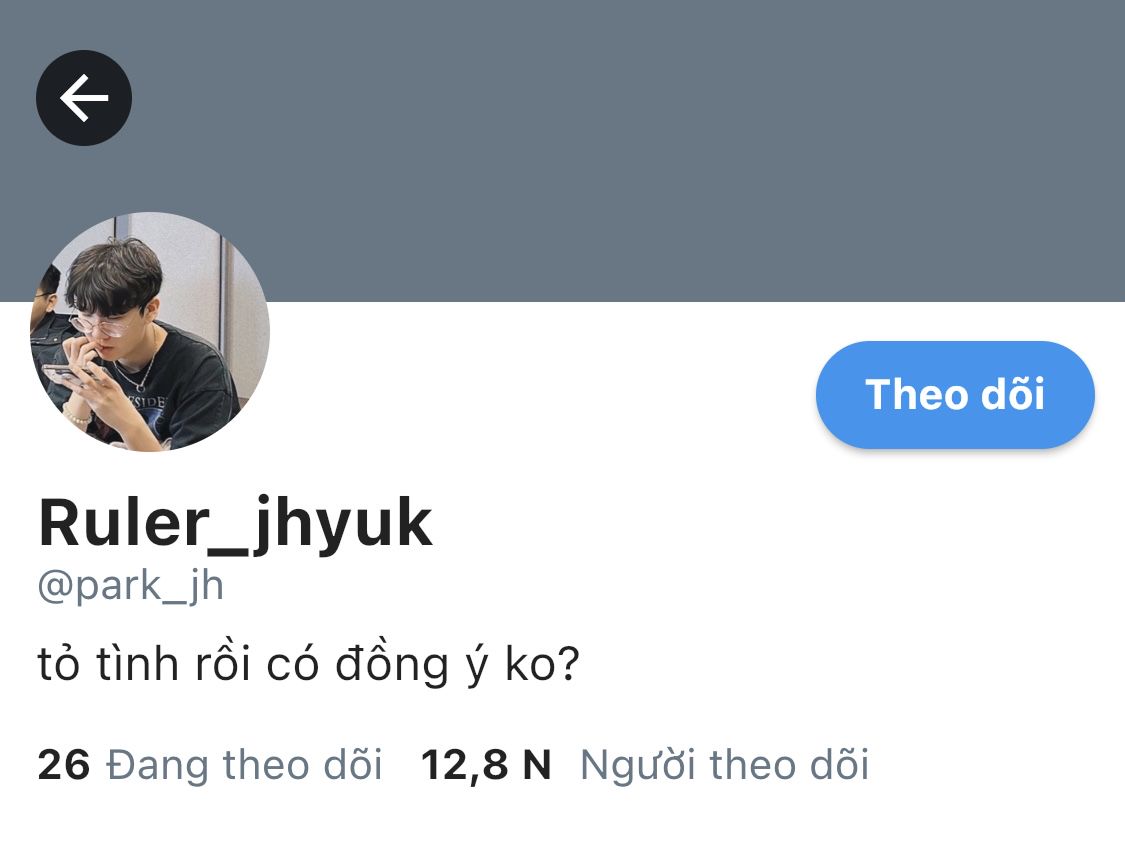Click the 12,8 N followers count

click(486, 765)
